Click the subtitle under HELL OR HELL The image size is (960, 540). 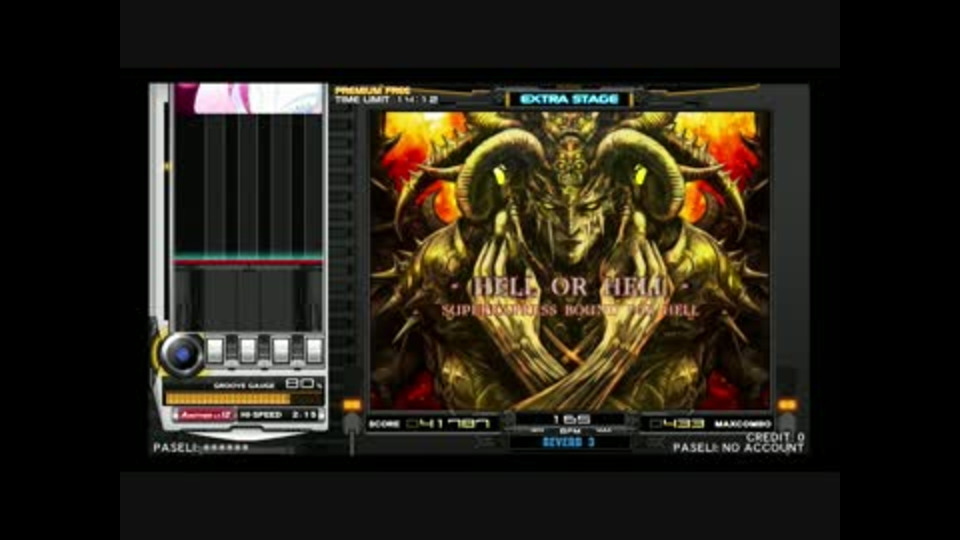pyautogui.click(x=569, y=310)
